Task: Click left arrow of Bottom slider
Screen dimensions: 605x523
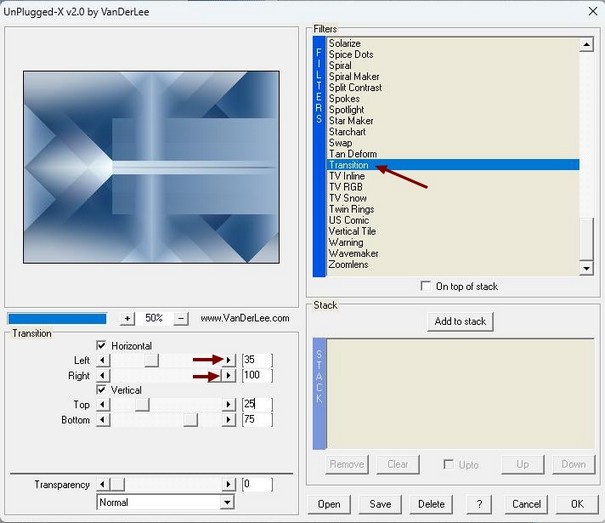Action: click(102, 420)
